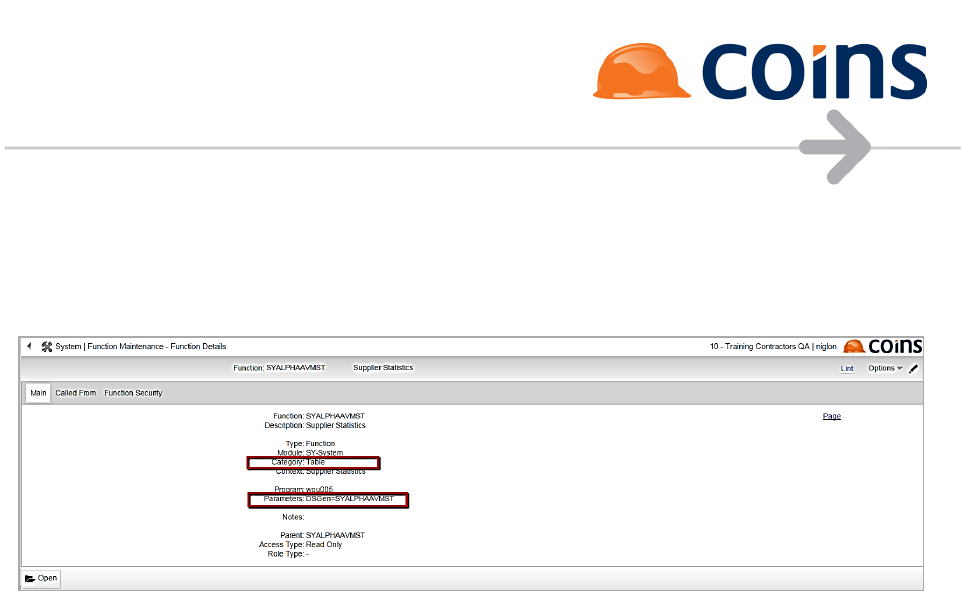Click the 'Module: SY-System' row
Image resolution: width=962 pixels, height=591 pixels.
(310, 452)
